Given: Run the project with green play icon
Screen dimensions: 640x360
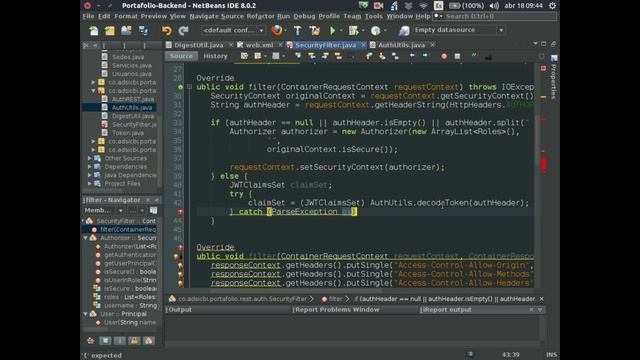Looking at the screenshot, I should tap(333, 31).
